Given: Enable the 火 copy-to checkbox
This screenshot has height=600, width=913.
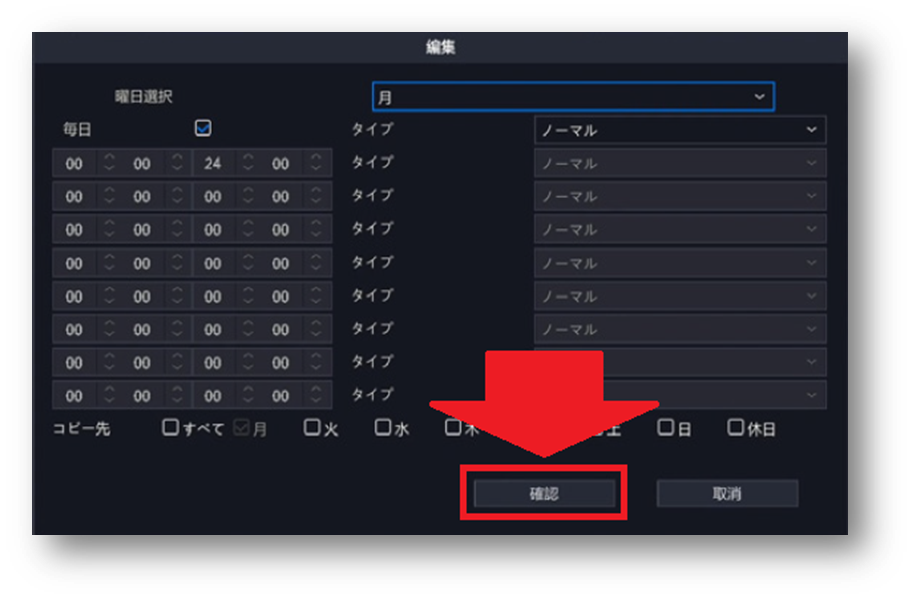Looking at the screenshot, I should (312, 428).
